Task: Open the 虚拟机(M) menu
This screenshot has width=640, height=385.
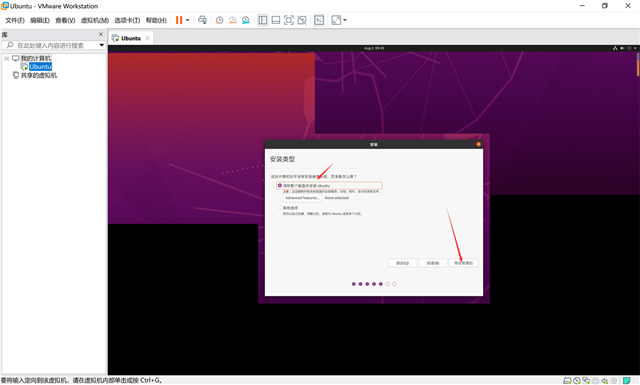Action: (x=95, y=20)
